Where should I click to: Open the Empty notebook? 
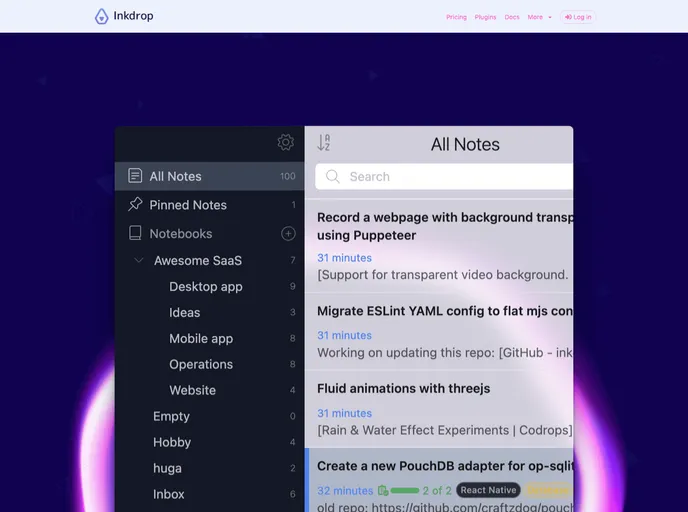pos(209,416)
